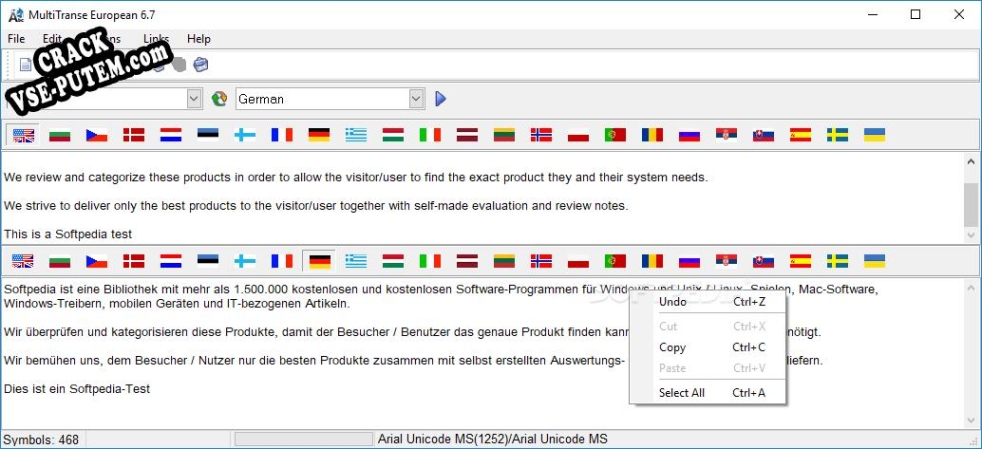The height and width of the screenshot is (449, 982).
Task: Click source pane scrollbar up arrow
Action: (x=971, y=160)
